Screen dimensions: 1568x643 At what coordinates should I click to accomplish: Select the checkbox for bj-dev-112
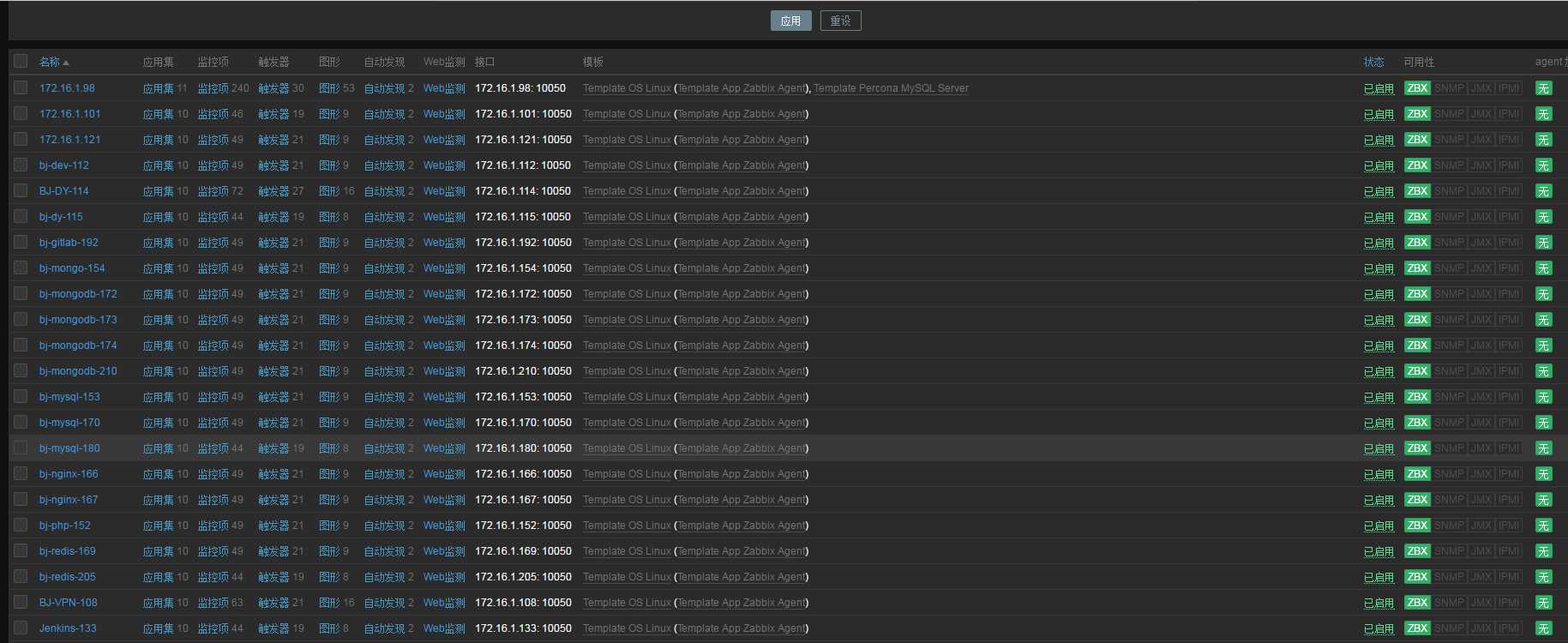point(21,165)
